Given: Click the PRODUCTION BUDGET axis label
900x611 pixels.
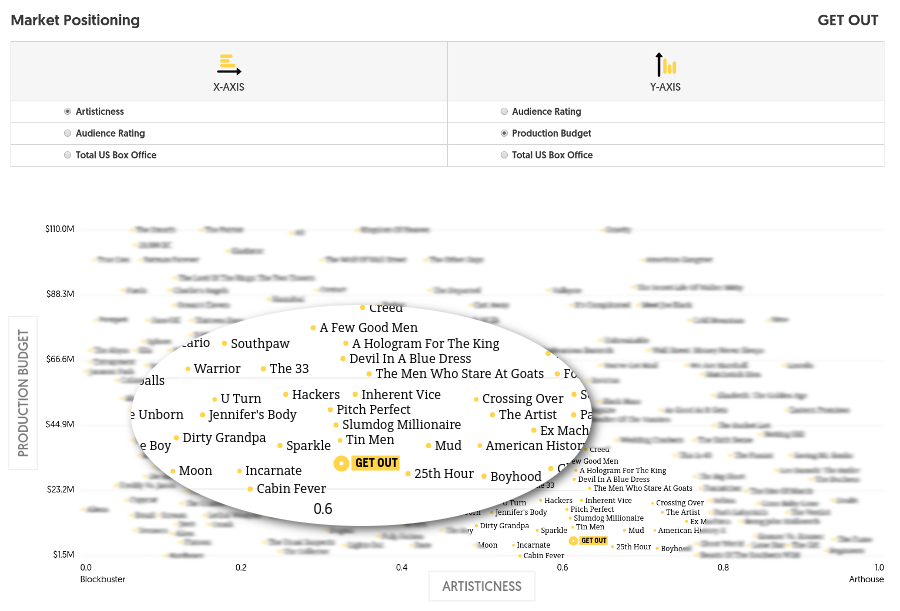Looking at the screenshot, I should tap(23, 393).
